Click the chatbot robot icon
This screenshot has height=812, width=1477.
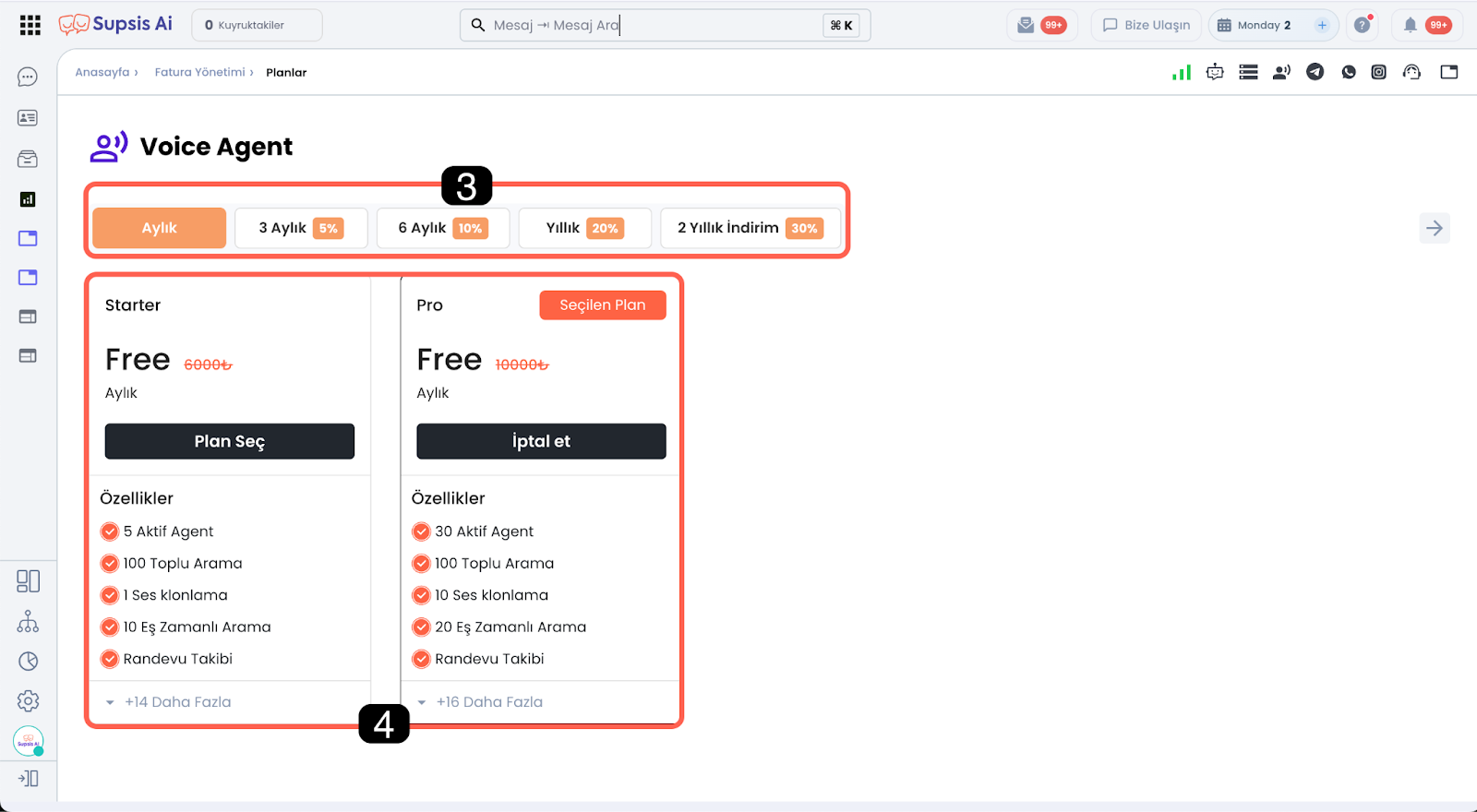tap(1215, 72)
